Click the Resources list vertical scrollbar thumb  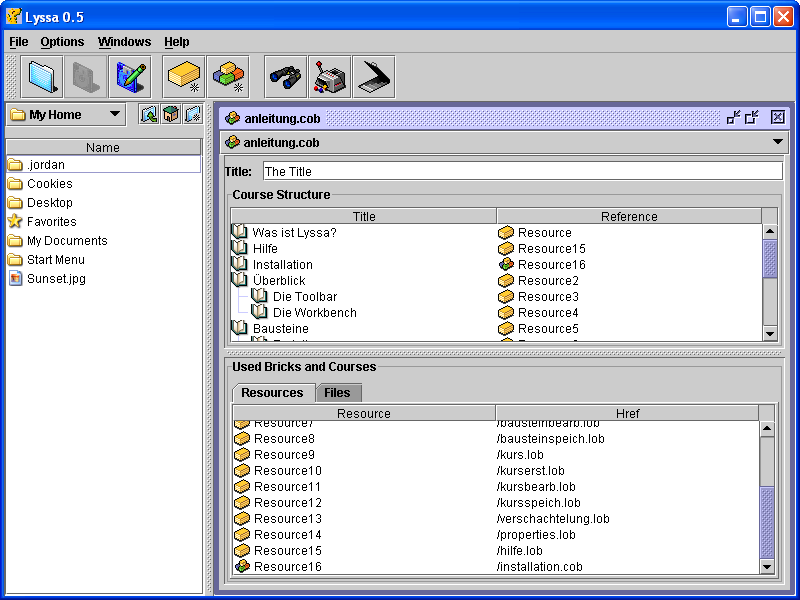767,522
